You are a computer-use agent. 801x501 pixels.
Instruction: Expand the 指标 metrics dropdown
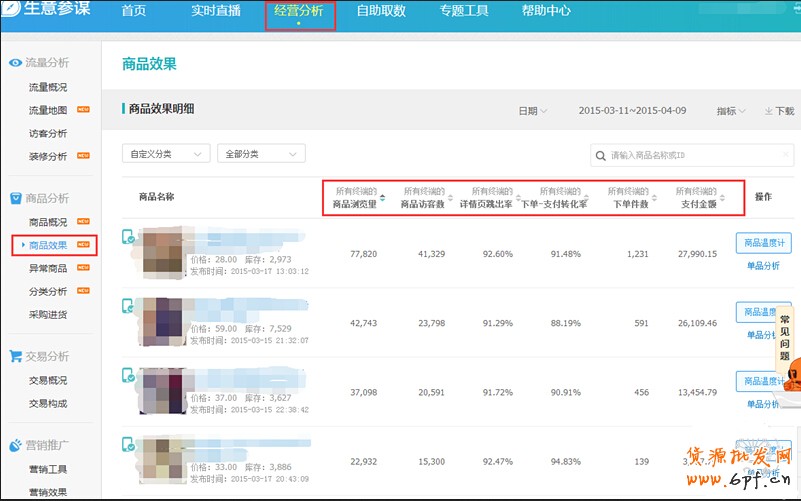730,111
